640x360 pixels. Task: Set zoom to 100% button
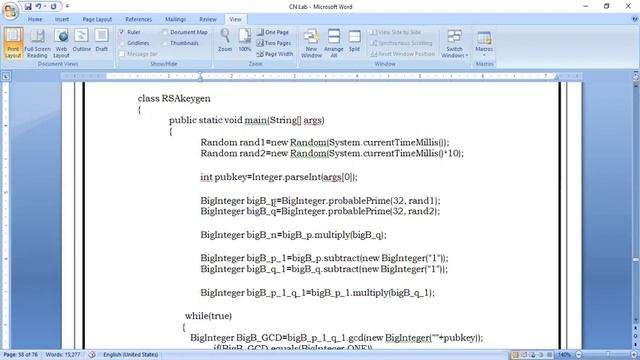tap(244, 40)
